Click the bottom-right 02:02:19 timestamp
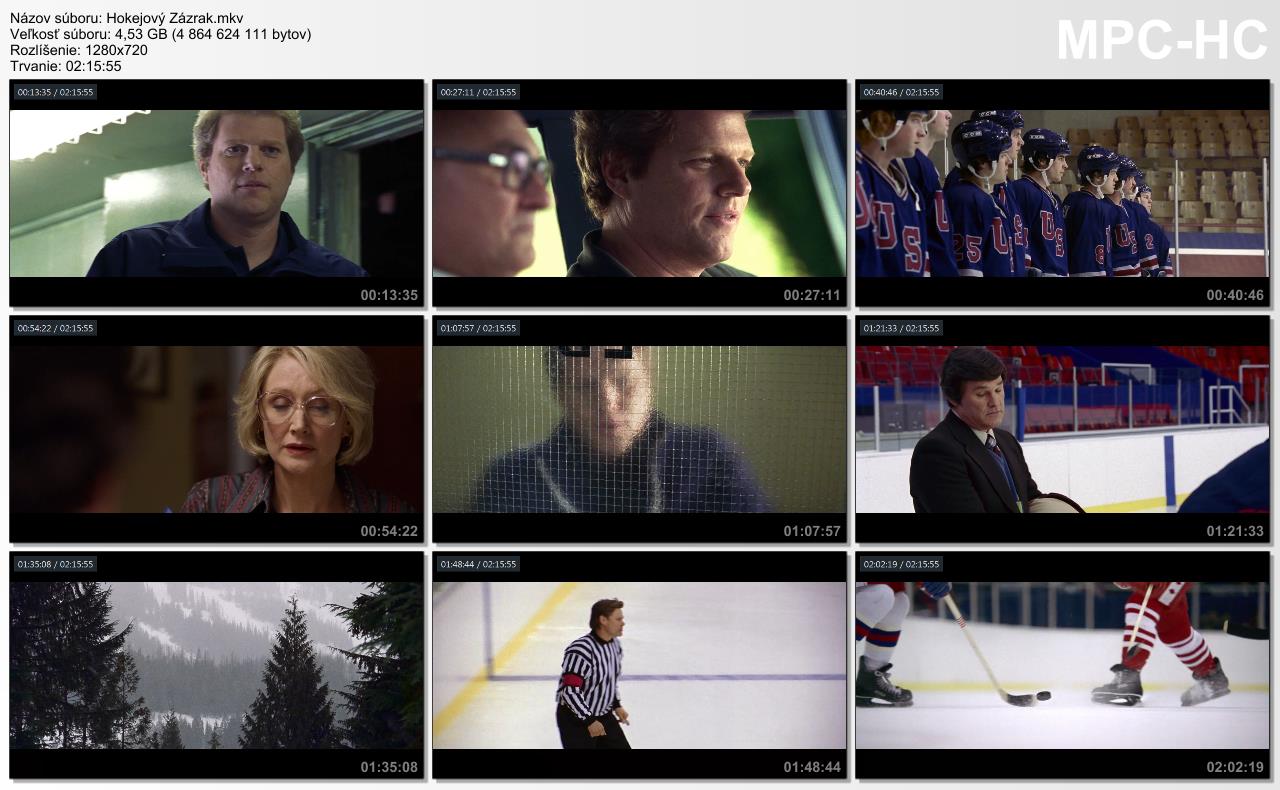Screen dimensions: 1280x790 [x=1234, y=767]
